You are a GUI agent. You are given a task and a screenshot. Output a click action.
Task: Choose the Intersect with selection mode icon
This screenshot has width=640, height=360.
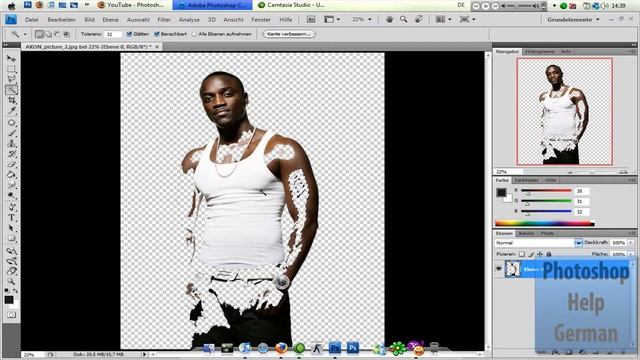point(66,34)
